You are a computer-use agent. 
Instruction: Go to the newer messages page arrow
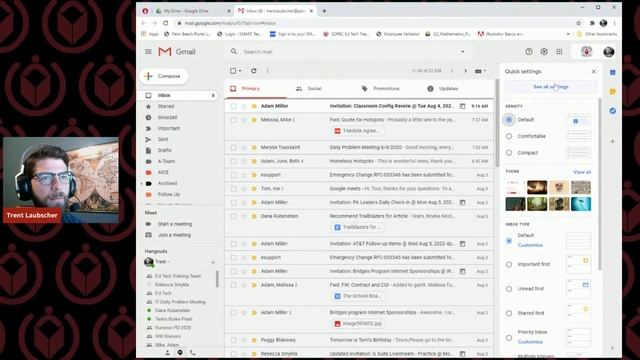[452, 71]
